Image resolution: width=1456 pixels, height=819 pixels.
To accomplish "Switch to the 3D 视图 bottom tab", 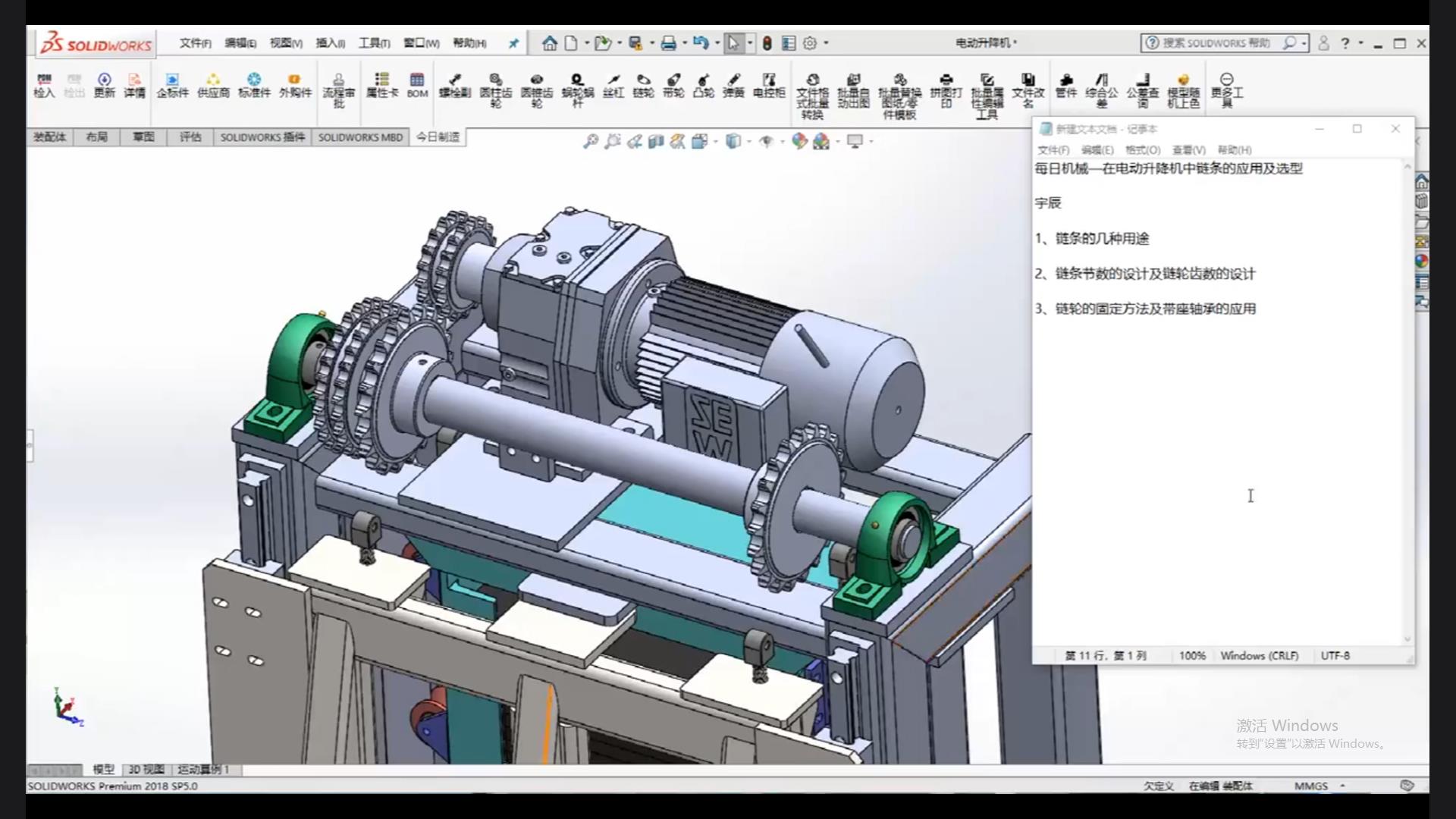I will tap(146, 769).
